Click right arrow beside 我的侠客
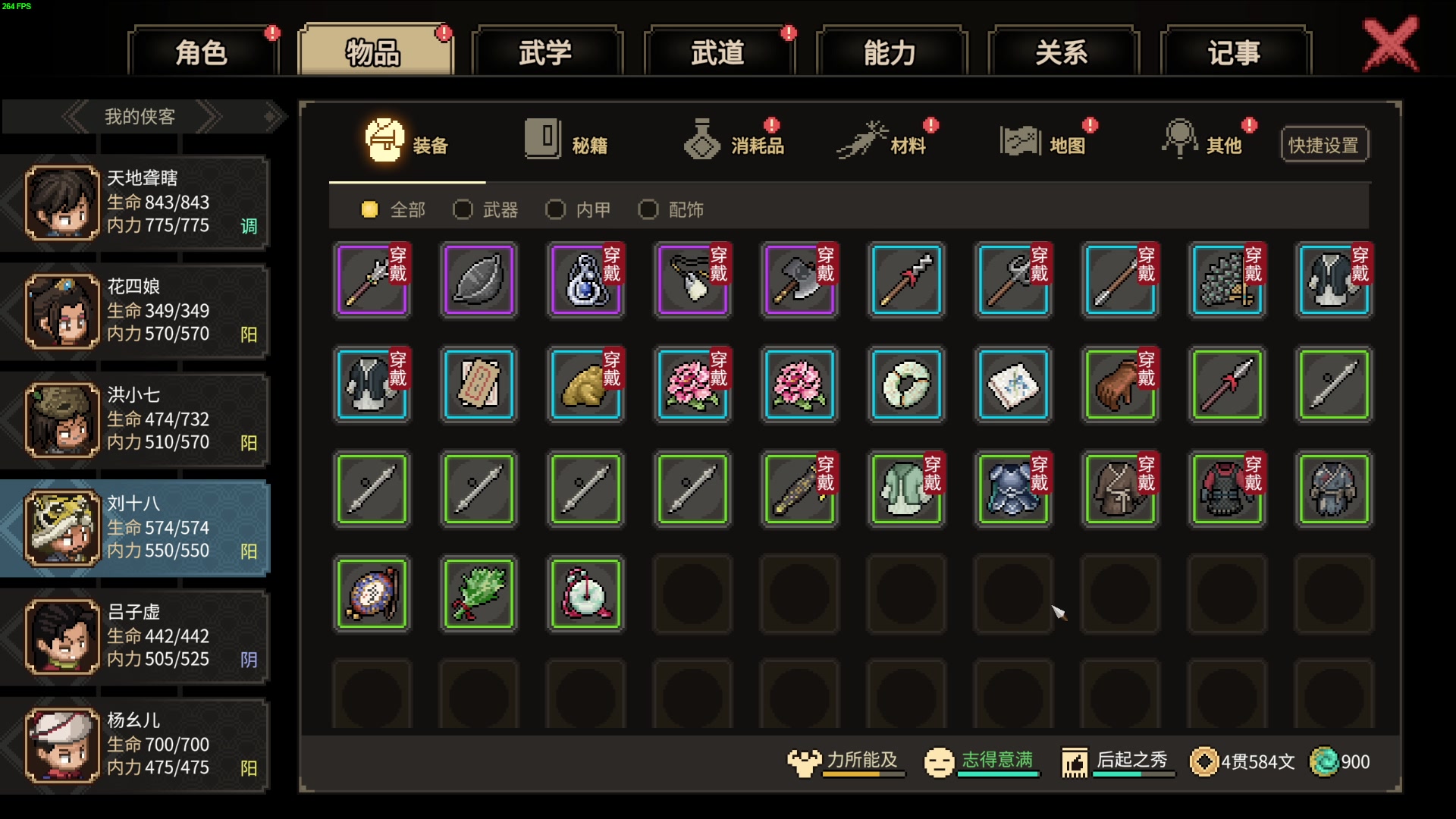The image size is (1456, 819). click(x=208, y=117)
